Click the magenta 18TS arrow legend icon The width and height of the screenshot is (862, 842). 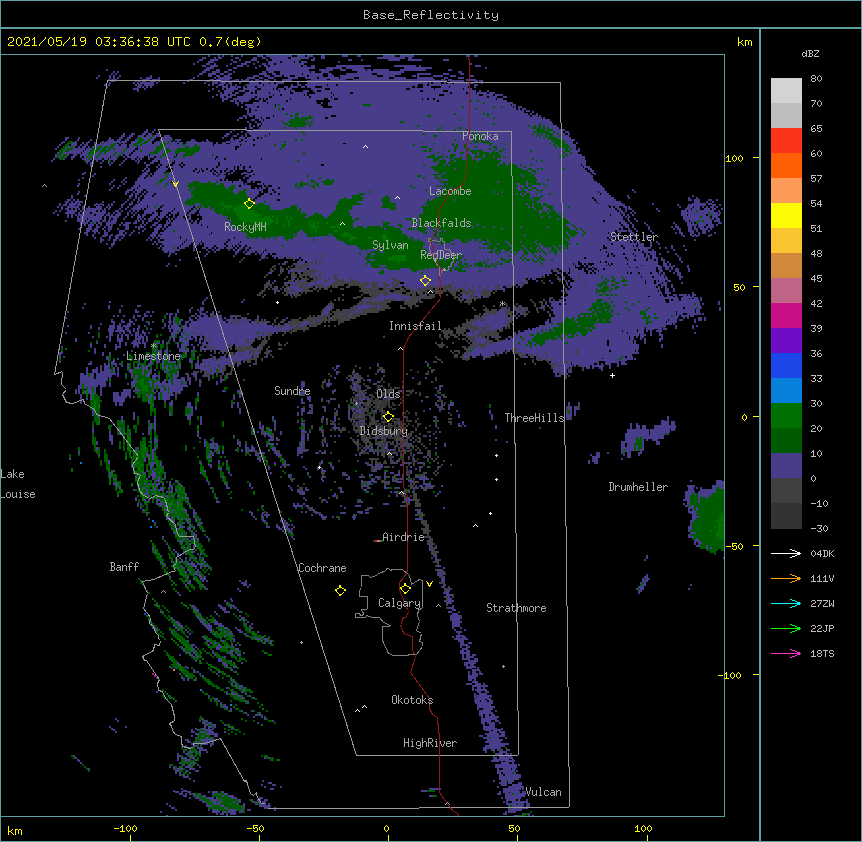point(786,653)
